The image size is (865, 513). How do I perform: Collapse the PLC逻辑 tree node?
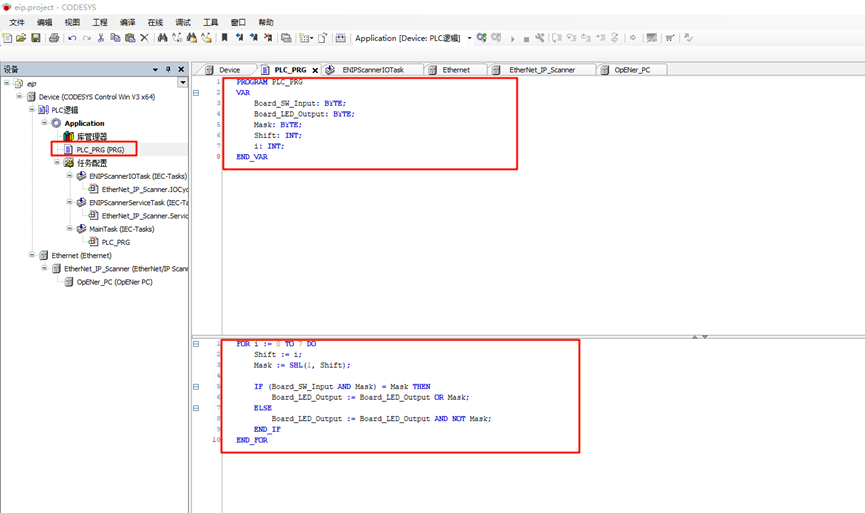[32, 109]
